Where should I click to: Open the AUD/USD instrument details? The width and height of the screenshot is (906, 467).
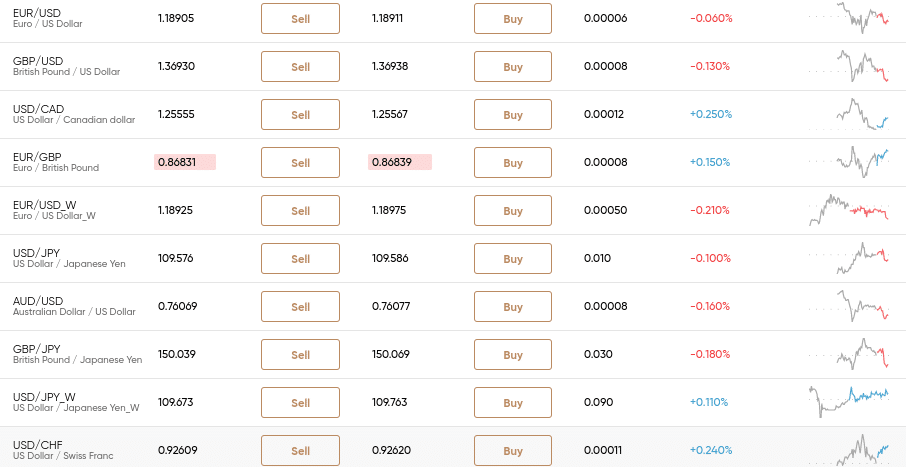(38, 301)
